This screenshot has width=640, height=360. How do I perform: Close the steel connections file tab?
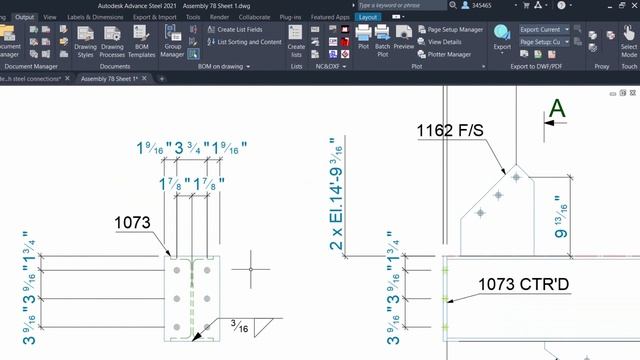pyautogui.click(x=67, y=78)
